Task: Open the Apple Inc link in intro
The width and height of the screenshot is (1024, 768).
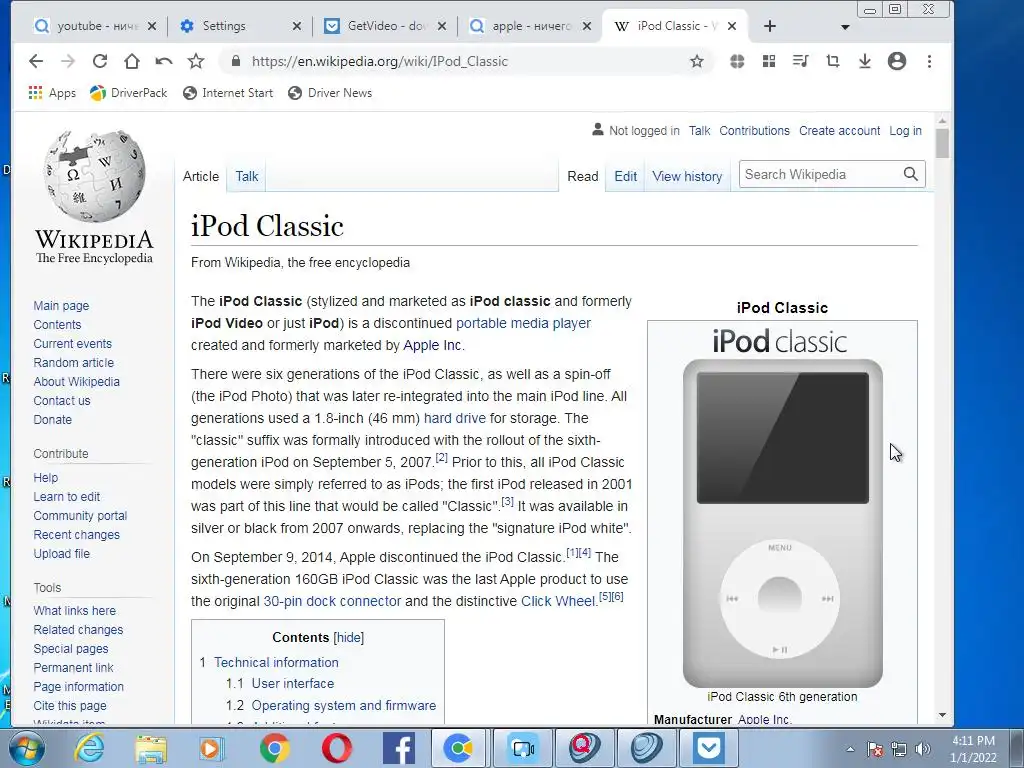Action: pos(432,345)
